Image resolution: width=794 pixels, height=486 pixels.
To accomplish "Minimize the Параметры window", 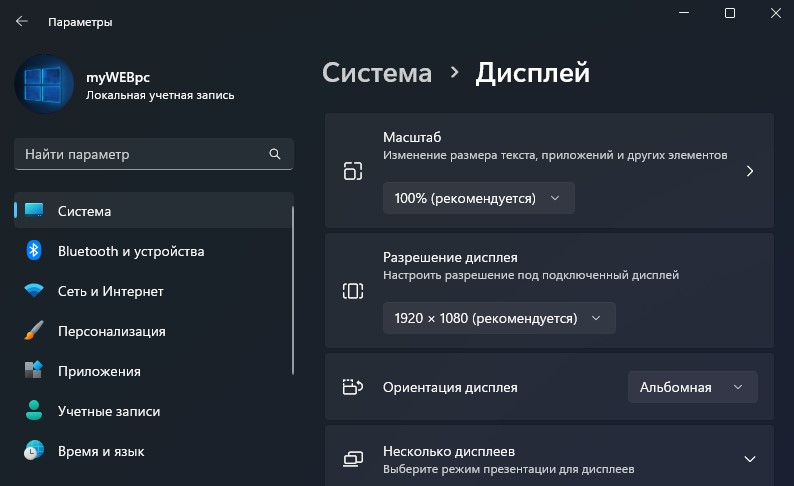I will pyautogui.click(x=684, y=13).
